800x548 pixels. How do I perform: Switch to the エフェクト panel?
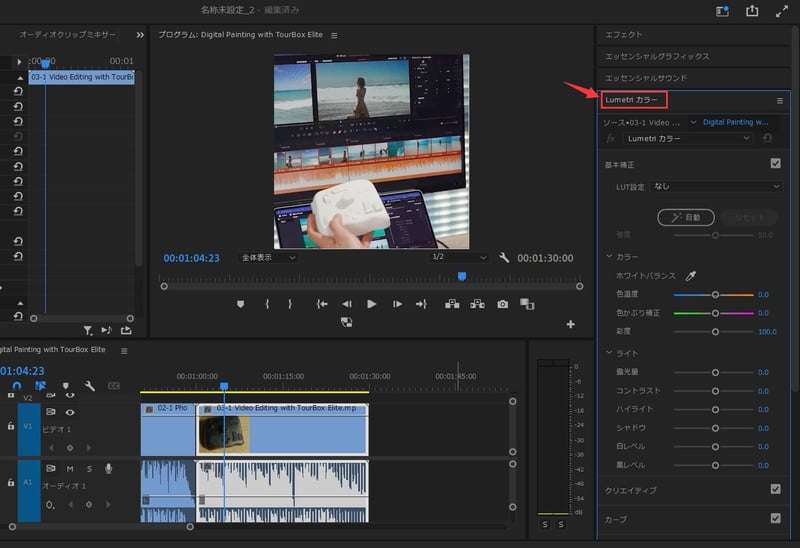624,34
